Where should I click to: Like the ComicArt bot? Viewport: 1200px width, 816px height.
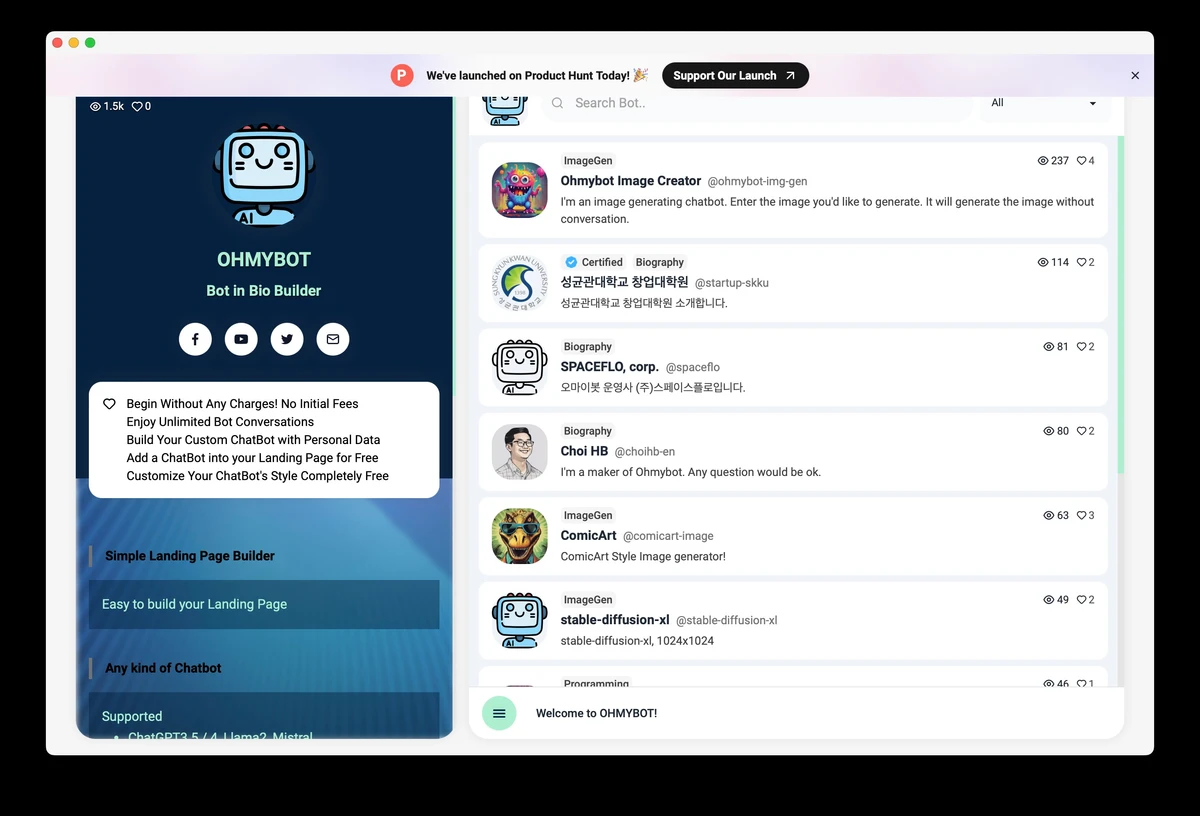[x=1081, y=516]
